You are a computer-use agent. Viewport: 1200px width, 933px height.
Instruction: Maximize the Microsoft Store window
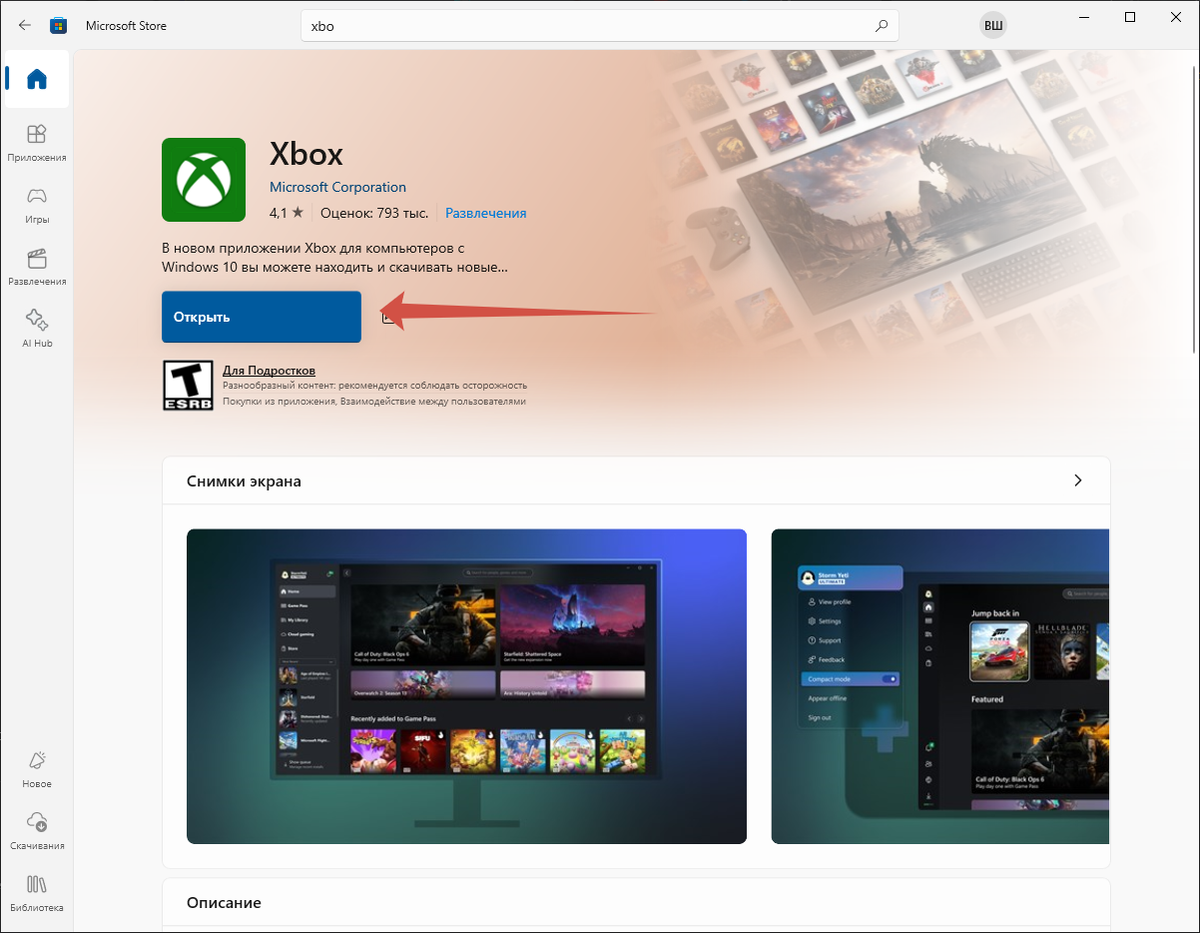pyautogui.click(x=1130, y=17)
